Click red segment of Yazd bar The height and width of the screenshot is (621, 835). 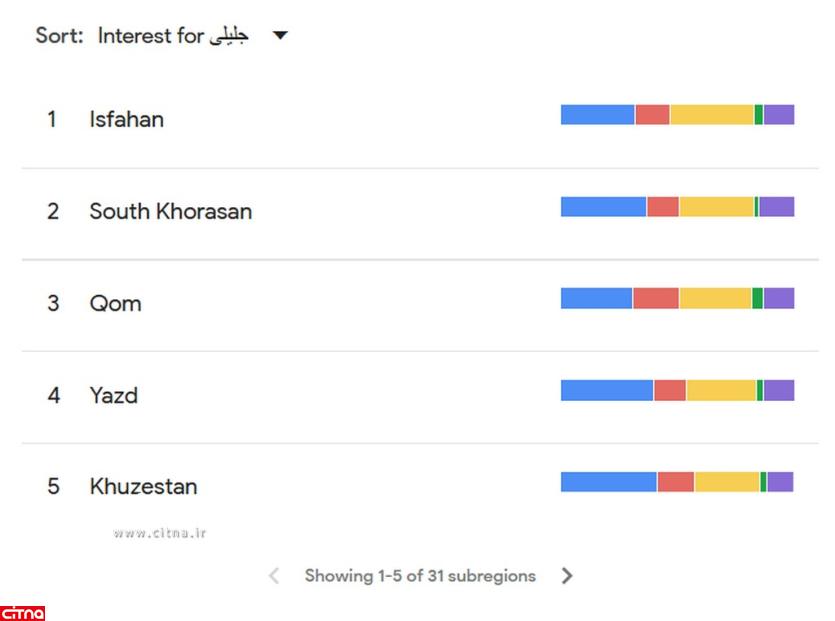(x=670, y=390)
